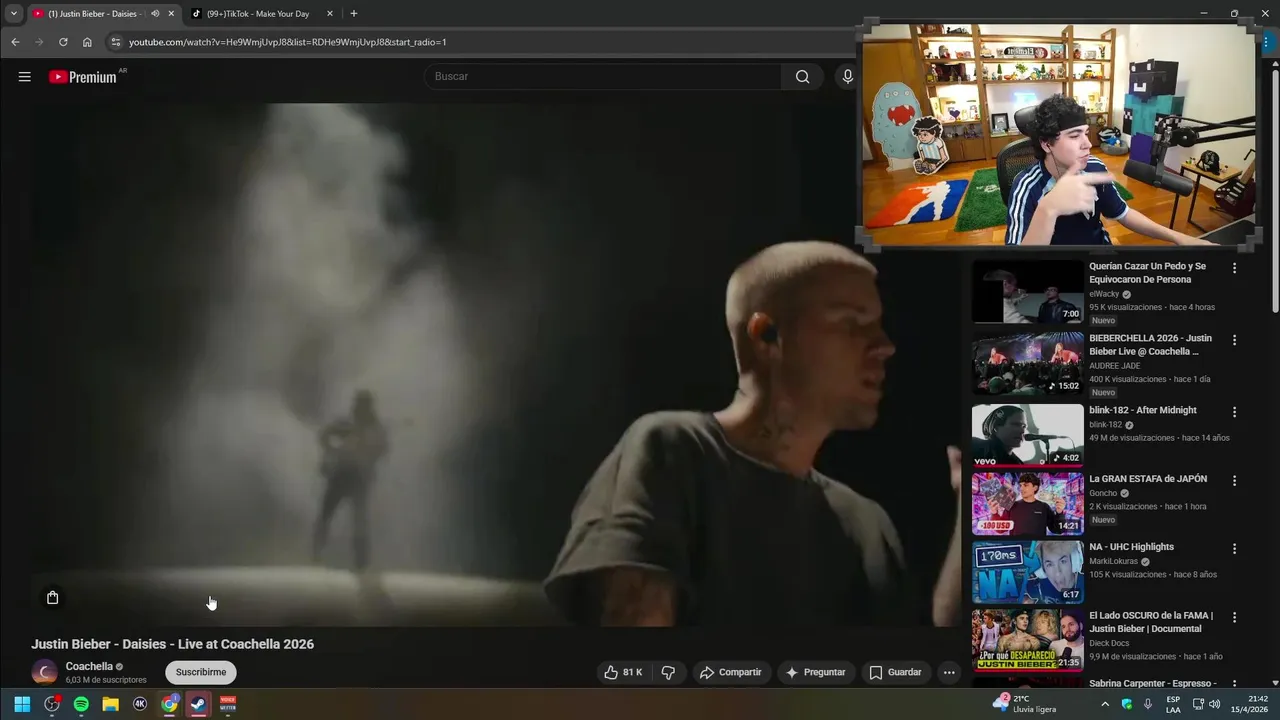Open the tab search dropdown arrow
Image resolution: width=1280 pixels, height=720 pixels.
13,14
